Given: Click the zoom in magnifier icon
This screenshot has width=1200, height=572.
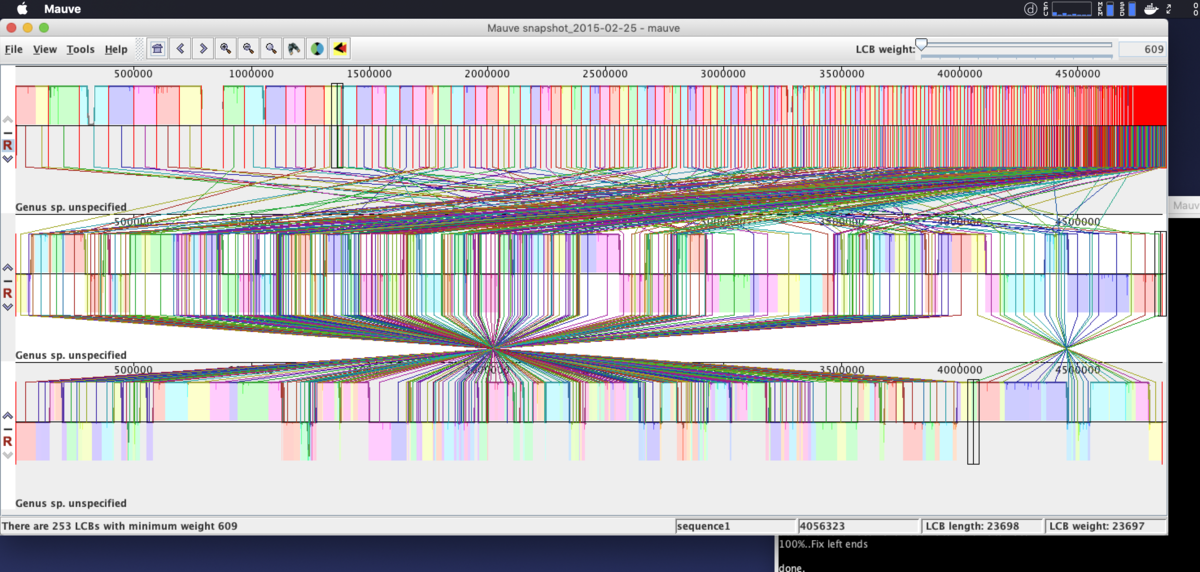Looking at the screenshot, I should pos(226,48).
